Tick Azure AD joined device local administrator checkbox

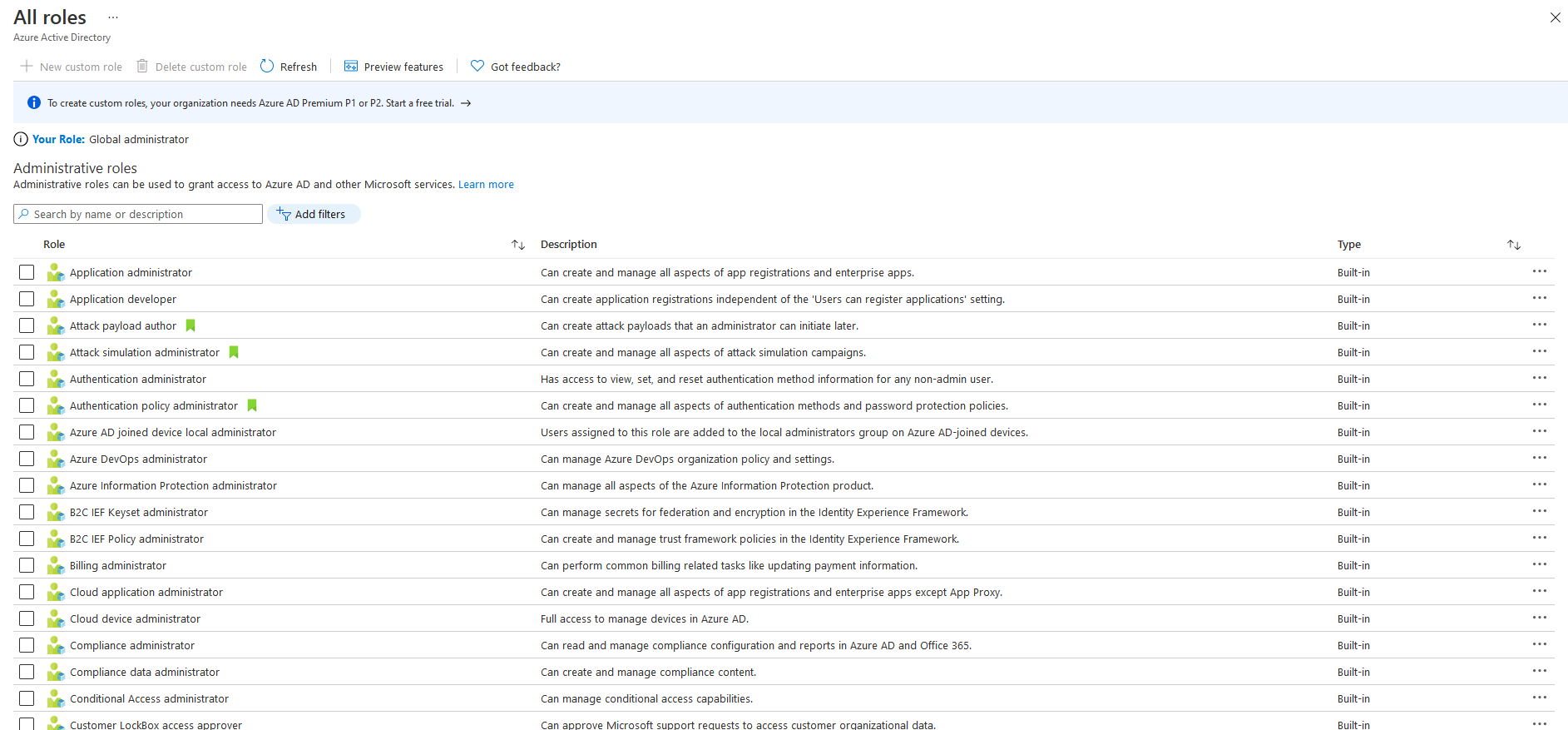(x=27, y=432)
